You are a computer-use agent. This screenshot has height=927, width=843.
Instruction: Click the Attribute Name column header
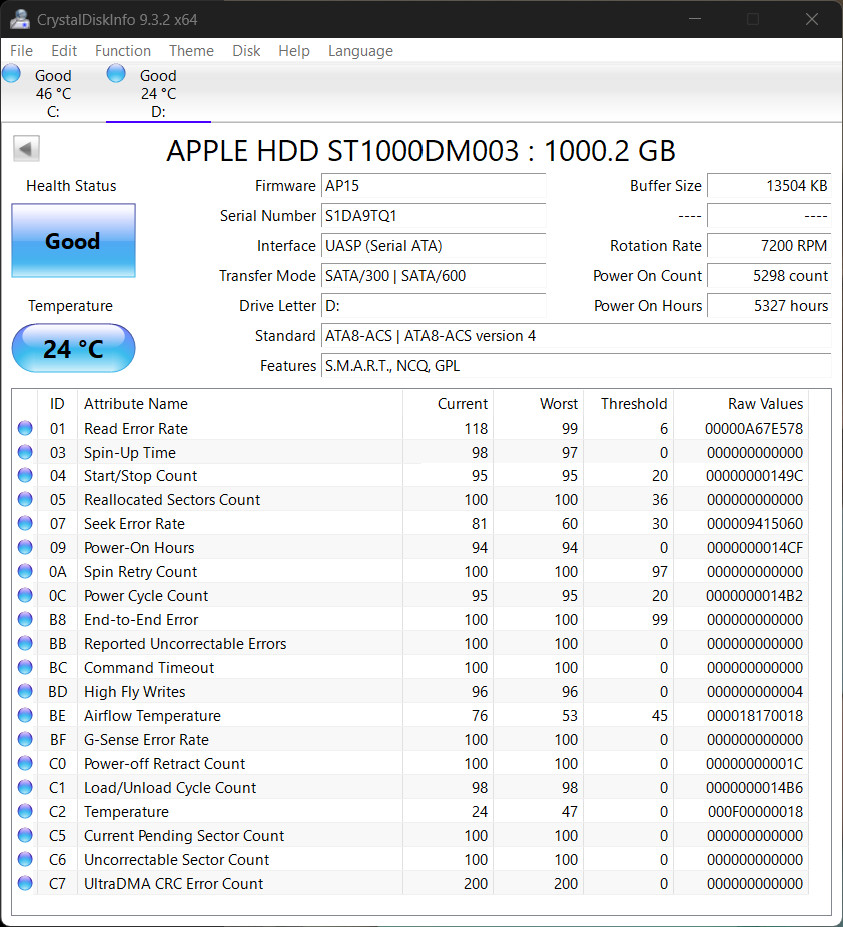239,404
